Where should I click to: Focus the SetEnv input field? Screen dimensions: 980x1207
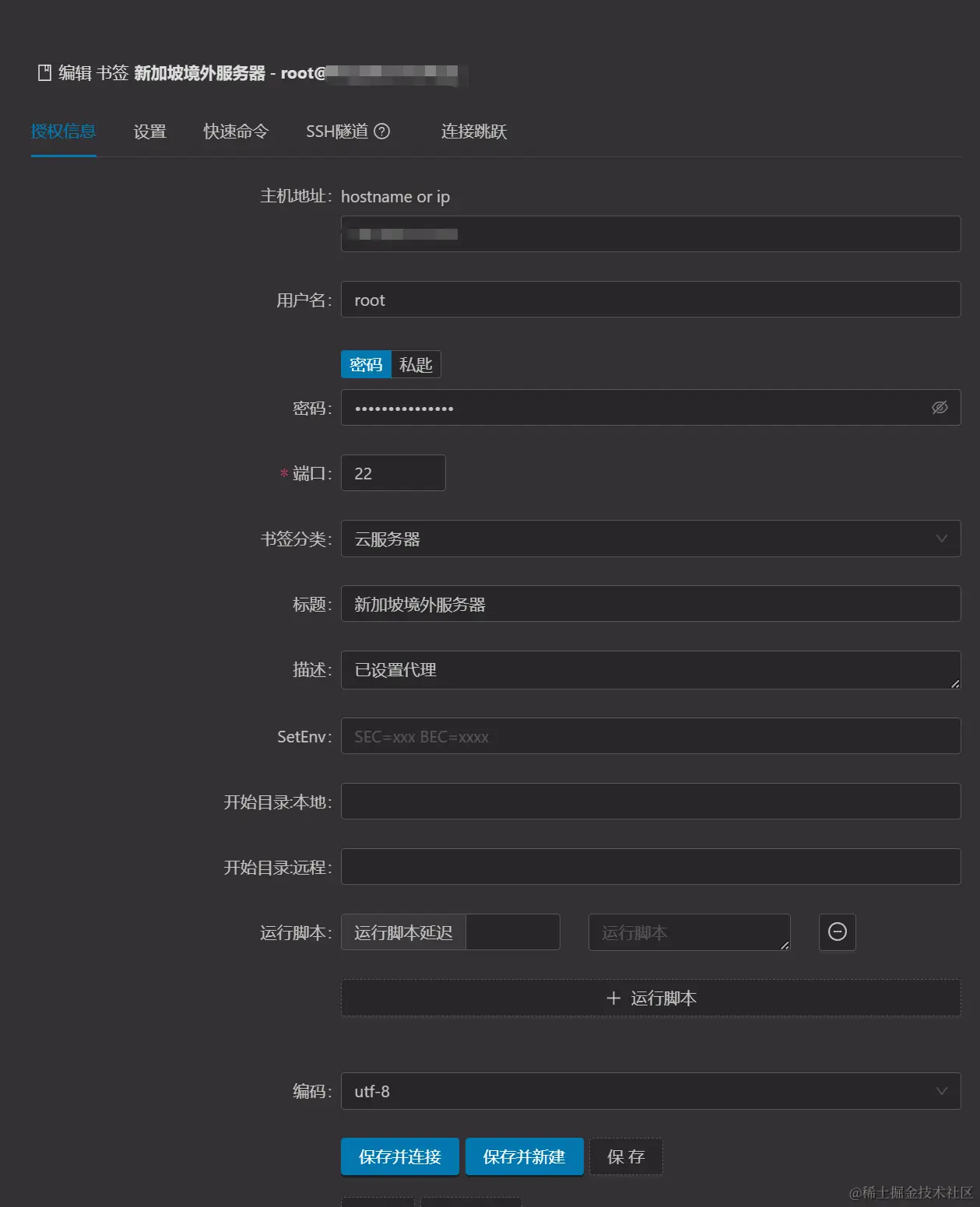point(651,736)
